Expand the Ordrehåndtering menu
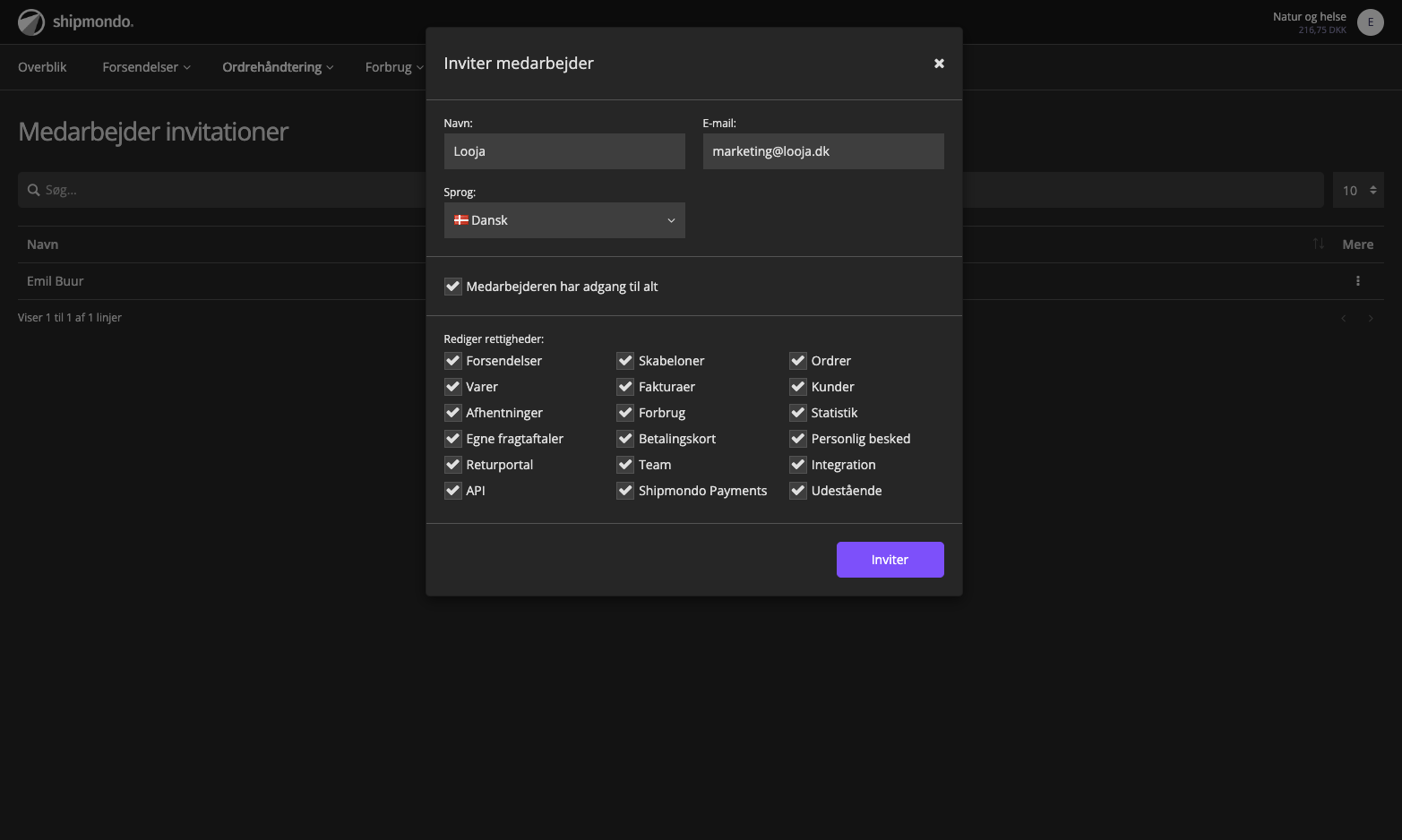Image resolution: width=1402 pixels, height=840 pixels. coord(278,67)
